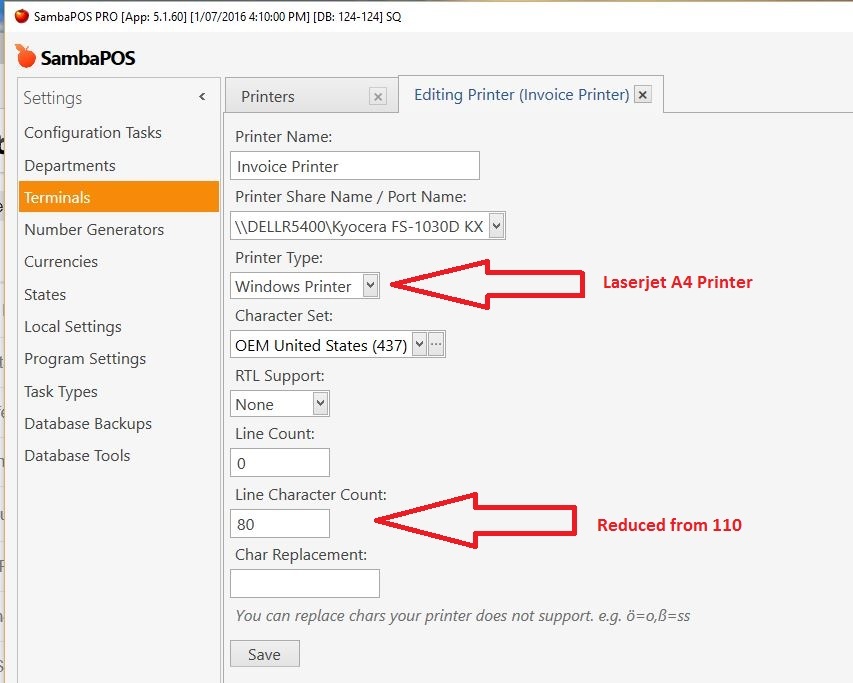Click the 'Character Set:' label

pos(284,315)
